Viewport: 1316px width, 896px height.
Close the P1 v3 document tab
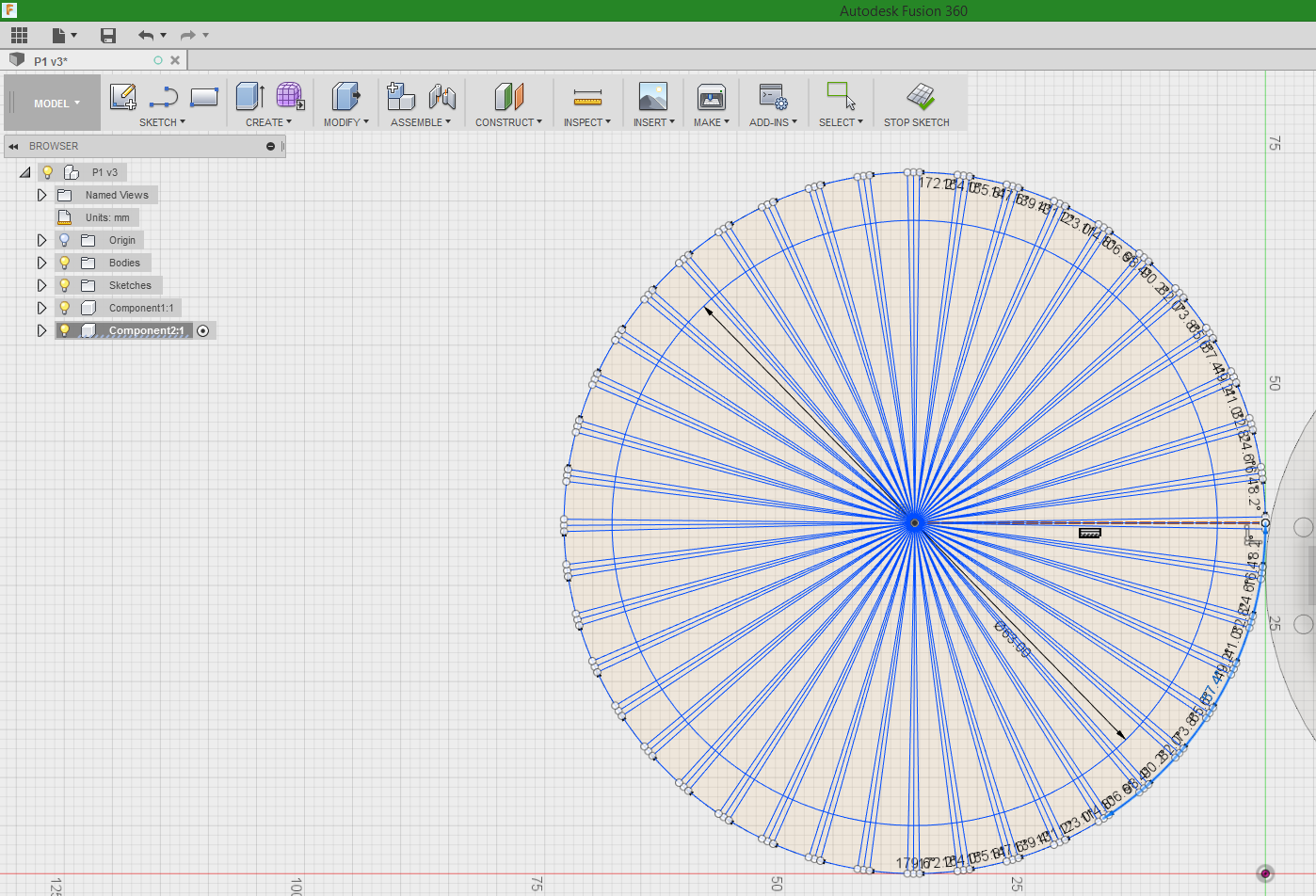click(x=175, y=60)
